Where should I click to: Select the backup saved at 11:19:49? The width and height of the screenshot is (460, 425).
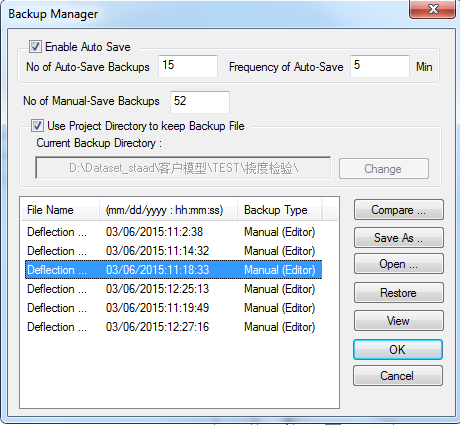(173, 308)
